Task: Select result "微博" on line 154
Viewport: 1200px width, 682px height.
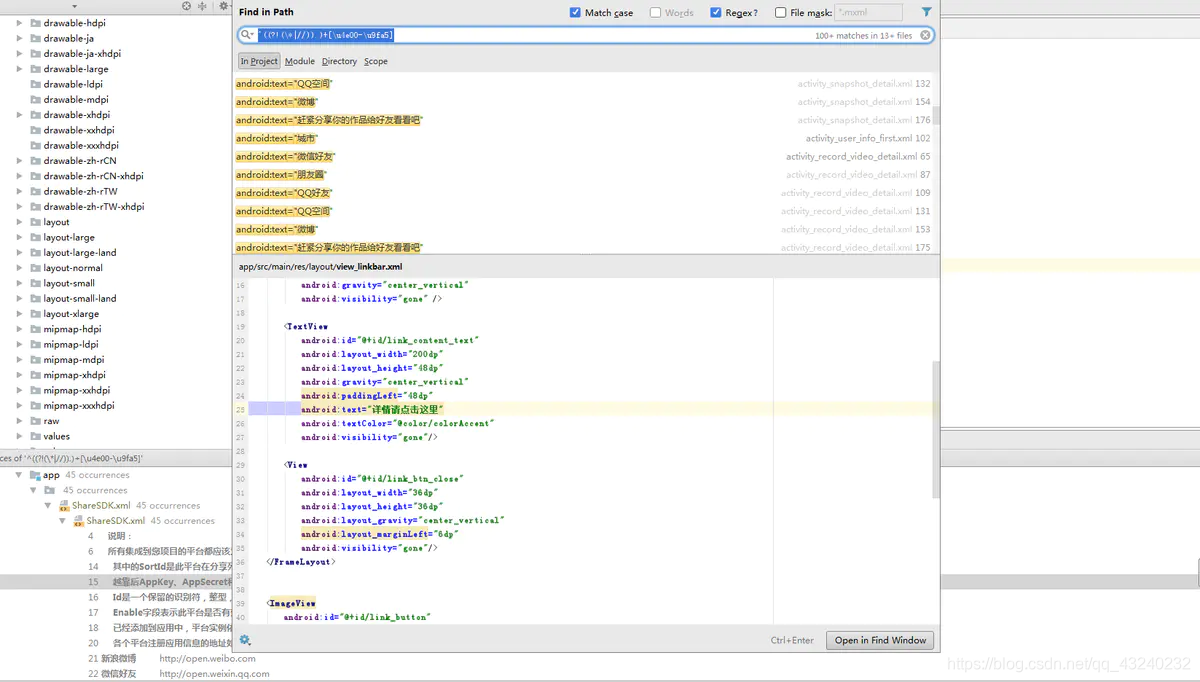Action: click(583, 102)
